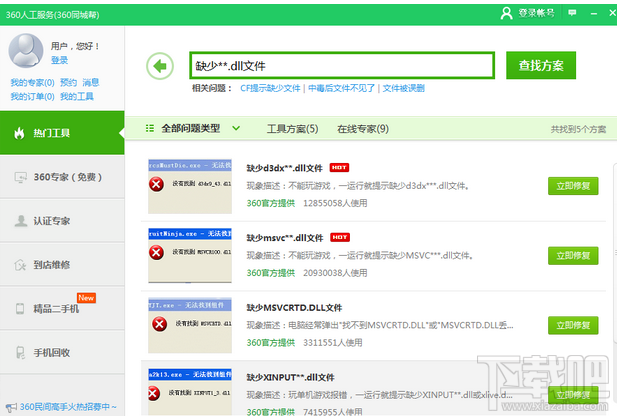Click 立即修复 for 缺少XINPUT**.dll文件
617x416 pixels.
point(573,395)
